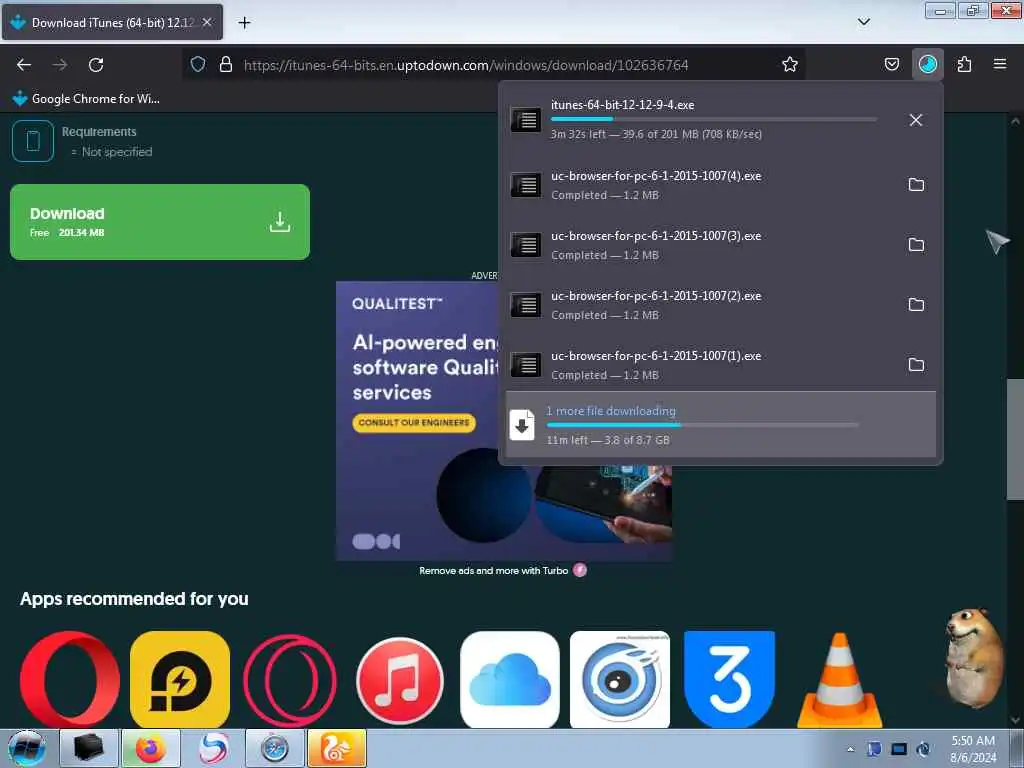The width and height of the screenshot is (1024, 768).
Task: Click the 1 more file downloading link
Action: [611, 411]
